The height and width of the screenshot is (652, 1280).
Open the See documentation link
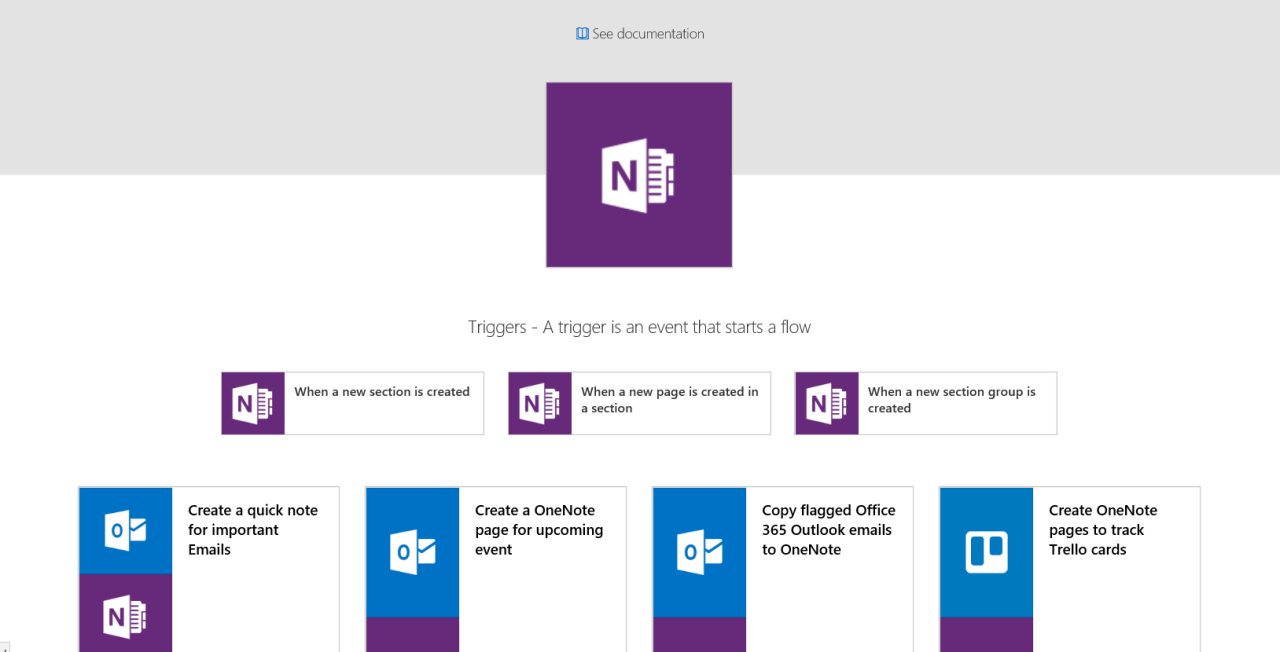(640, 34)
